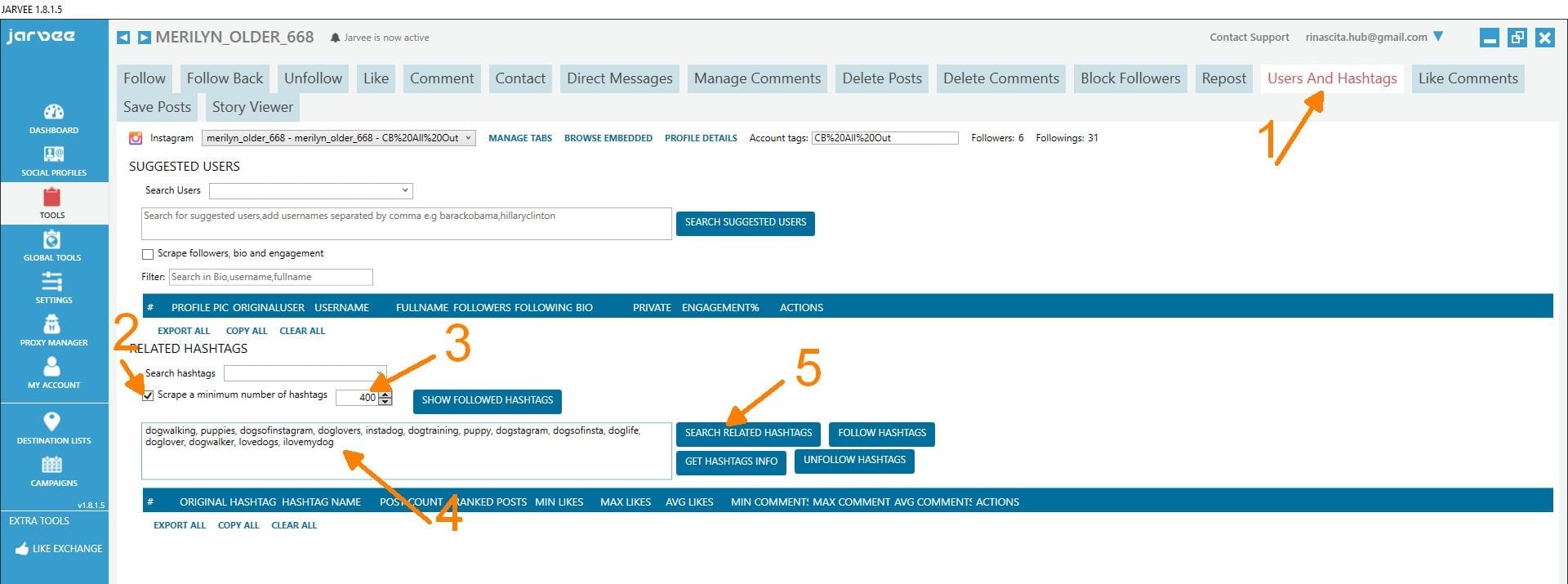Click the Follow Hashtags button
1568x584 pixels.
pos(882,434)
